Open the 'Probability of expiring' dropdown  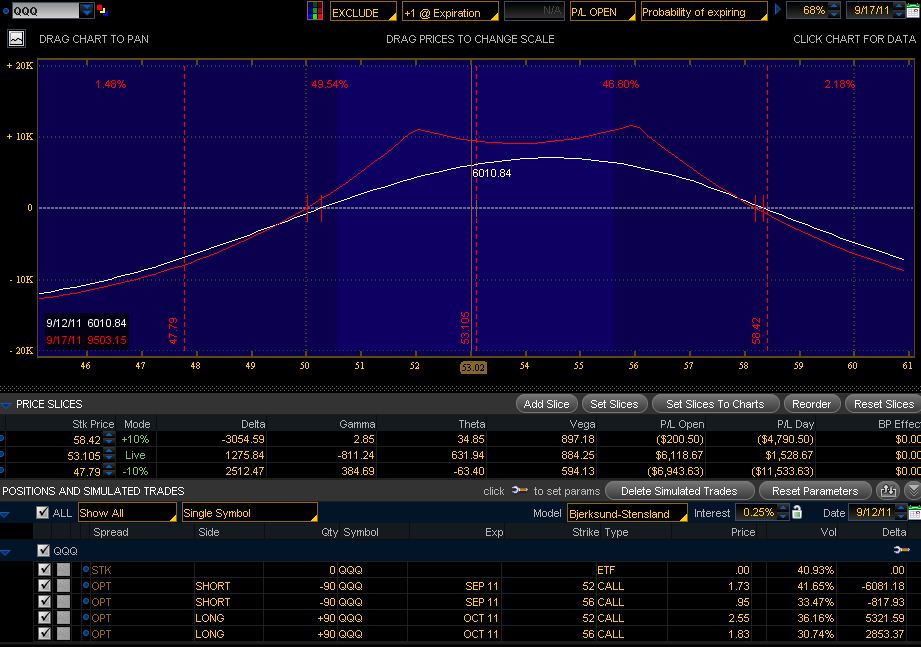tap(704, 12)
